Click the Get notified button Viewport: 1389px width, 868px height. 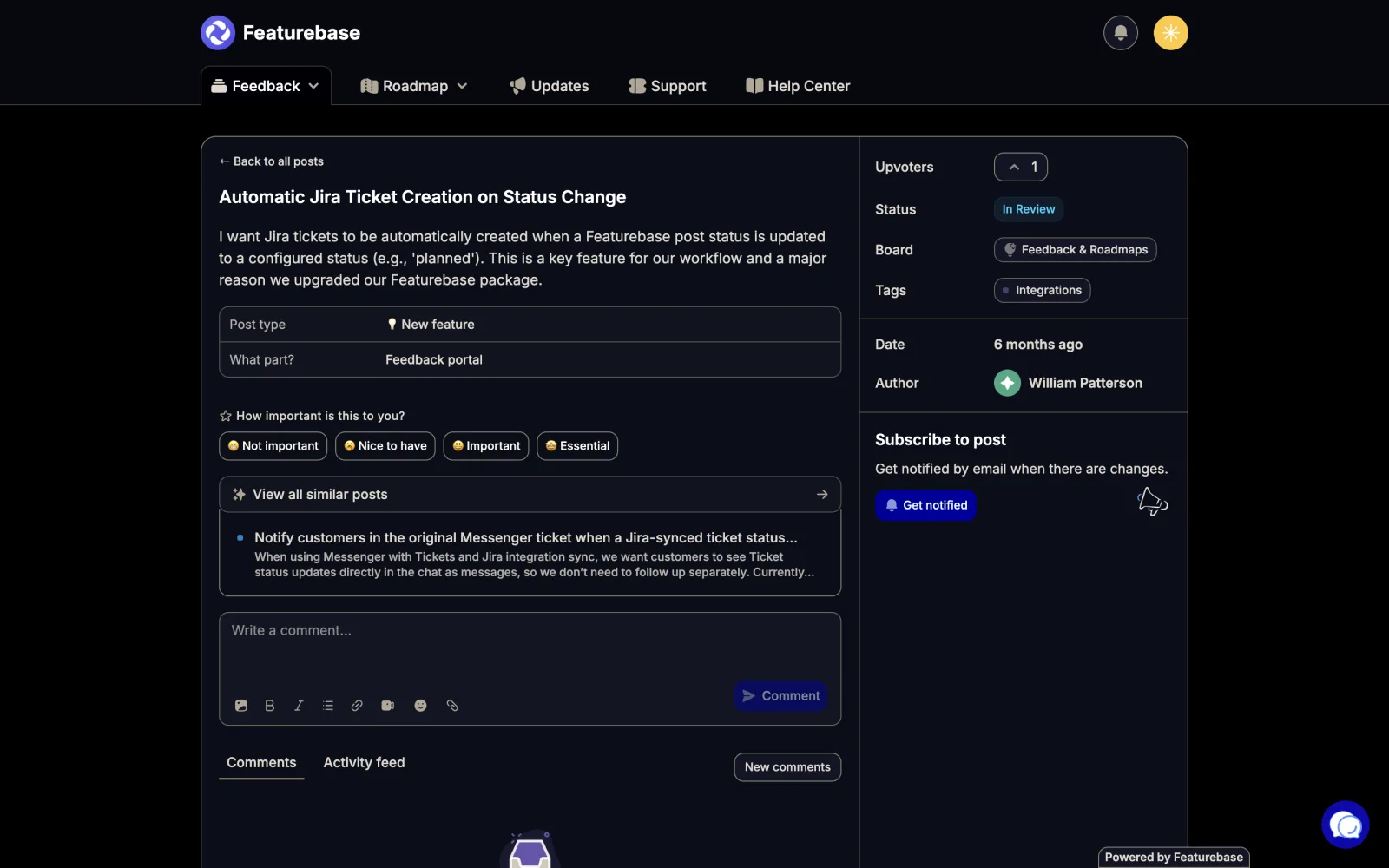click(925, 505)
